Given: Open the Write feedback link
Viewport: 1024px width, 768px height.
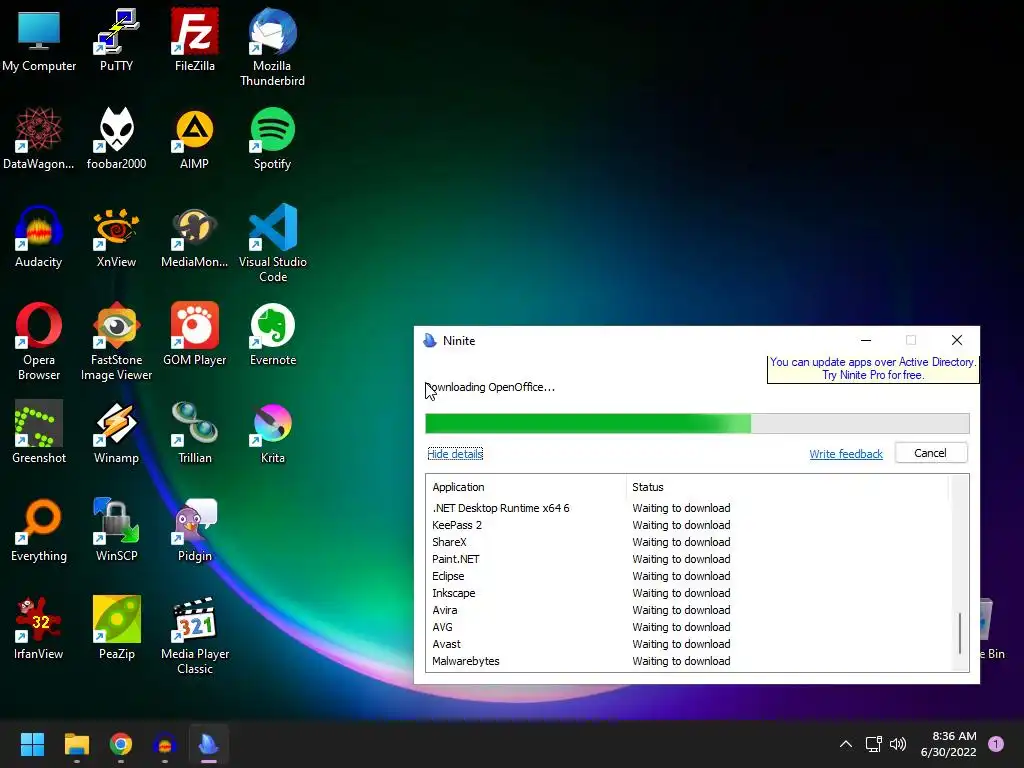Looking at the screenshot, I should (x=846, y=454).
